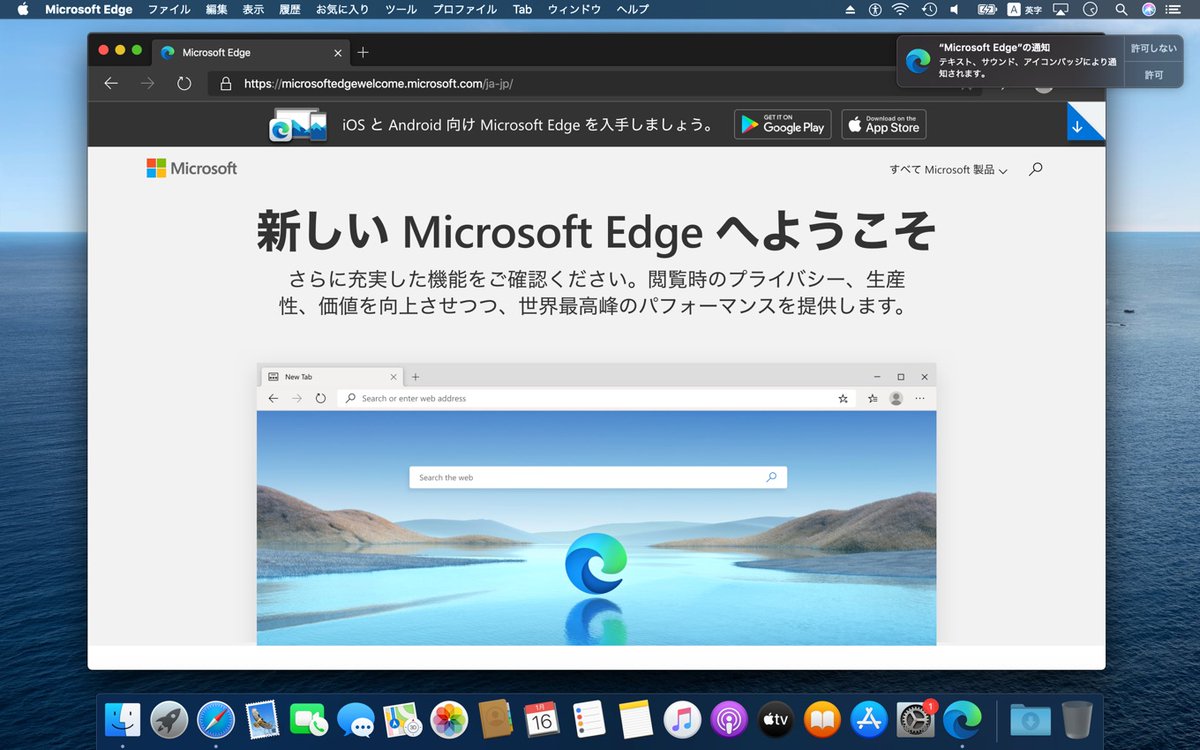
Task: Click the lock icon in address bar
Action: pos(226,84)
